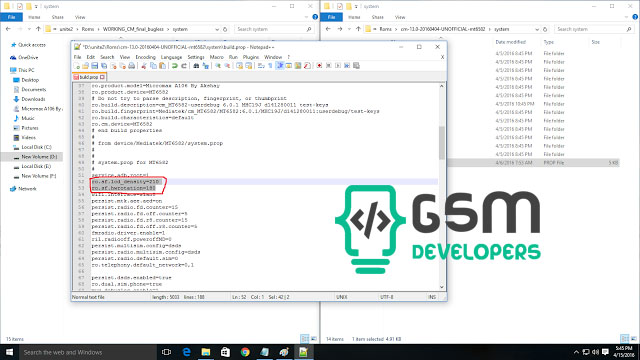The width and height of the screenshot is (640, 360).
Task: Click Copy icon in Notepad++ toolbar
Action: (x=153, y=66)
